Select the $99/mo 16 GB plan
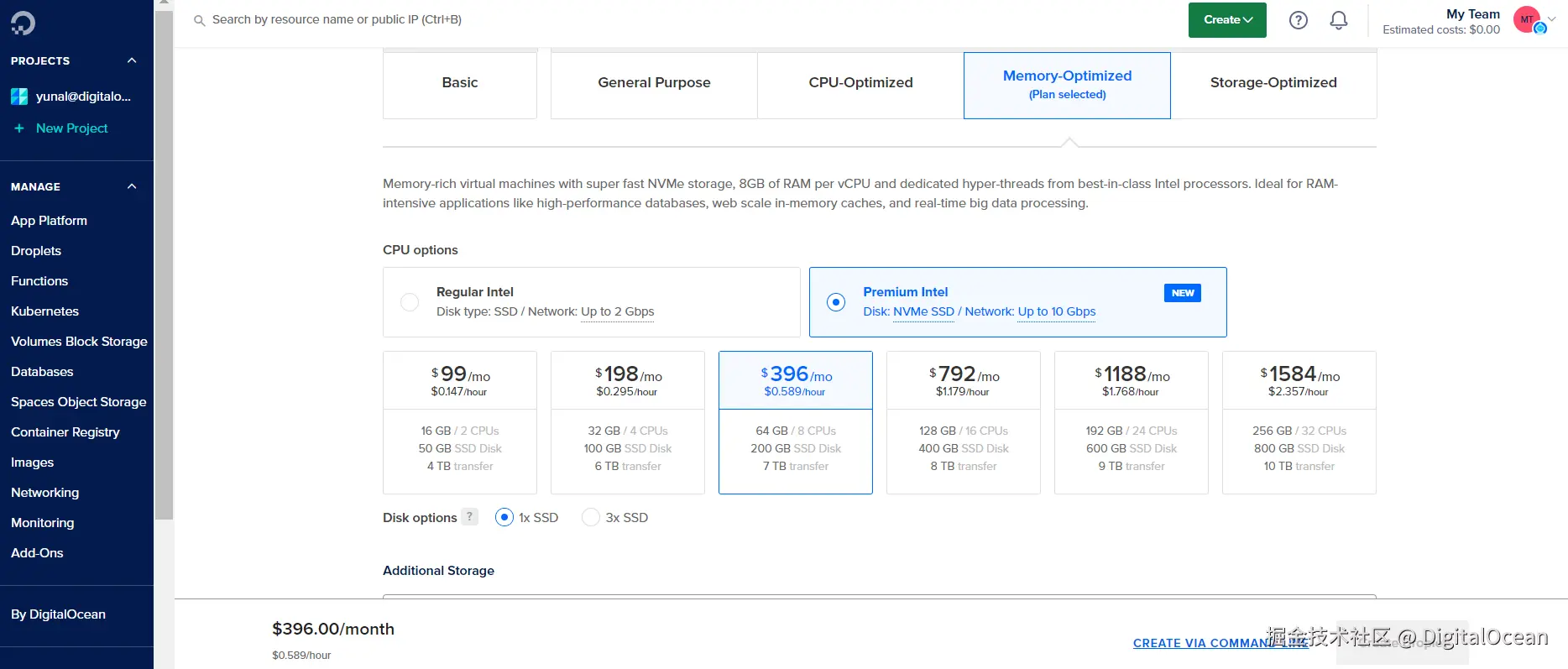1568x669 pixels. coord(460,422)
